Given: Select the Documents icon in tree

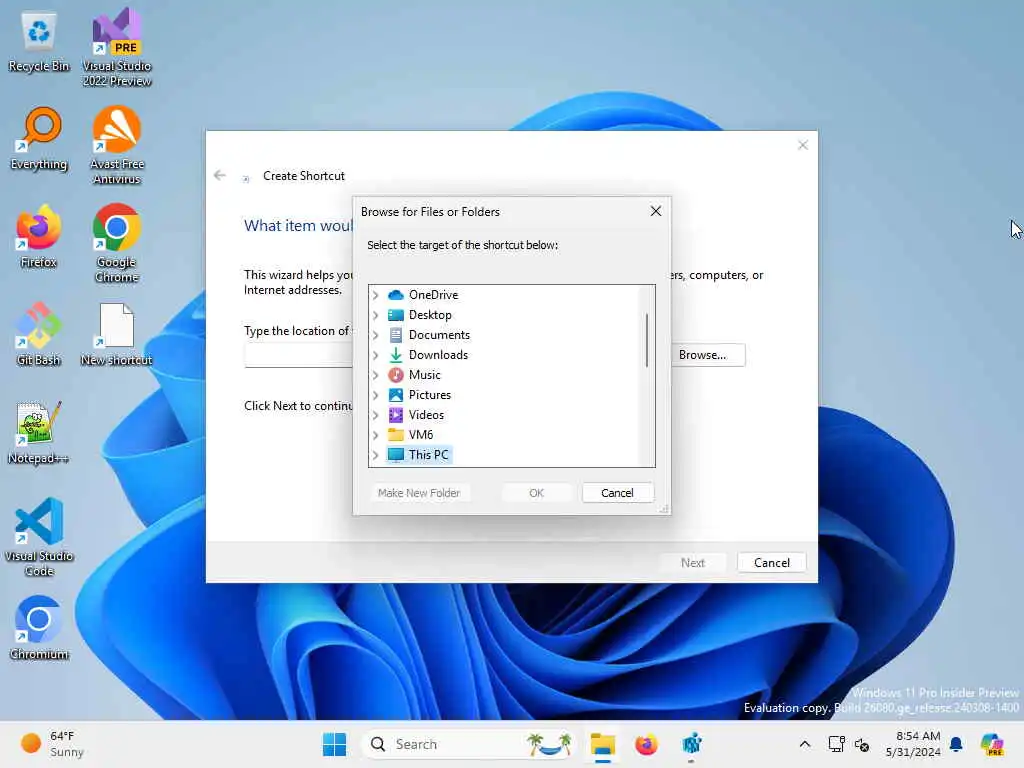Looking at the screenshot, I should tap(396, 335).
